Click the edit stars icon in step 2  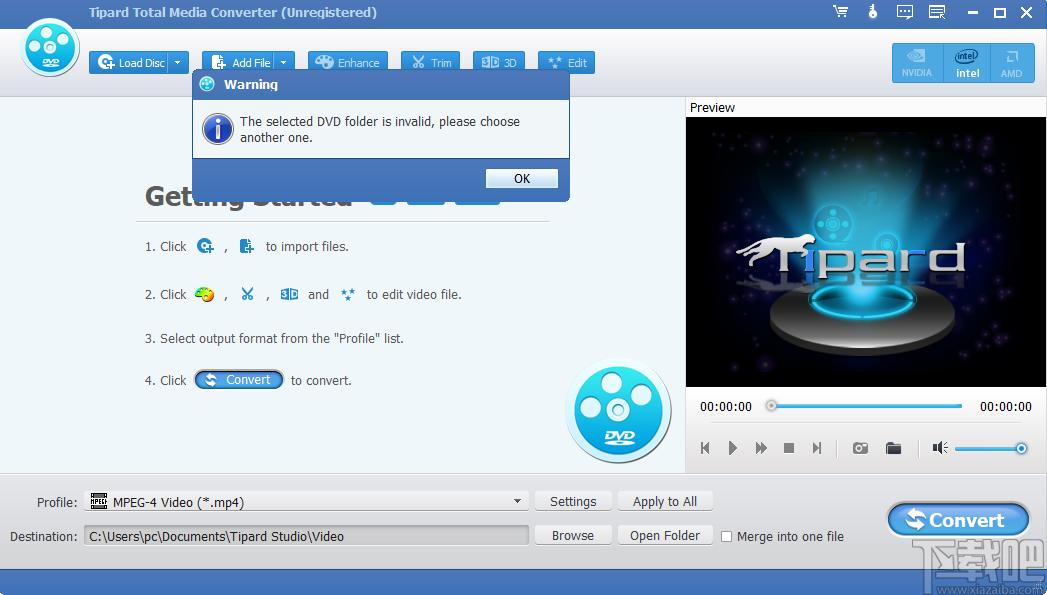(x=348, y=294)
